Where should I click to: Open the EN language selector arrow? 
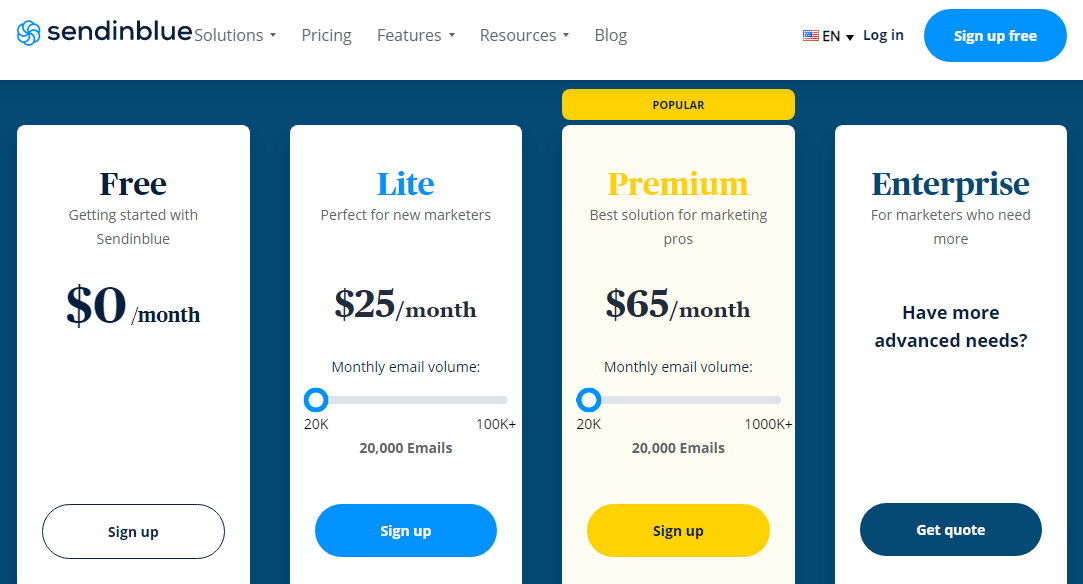(x=850, y=37)
